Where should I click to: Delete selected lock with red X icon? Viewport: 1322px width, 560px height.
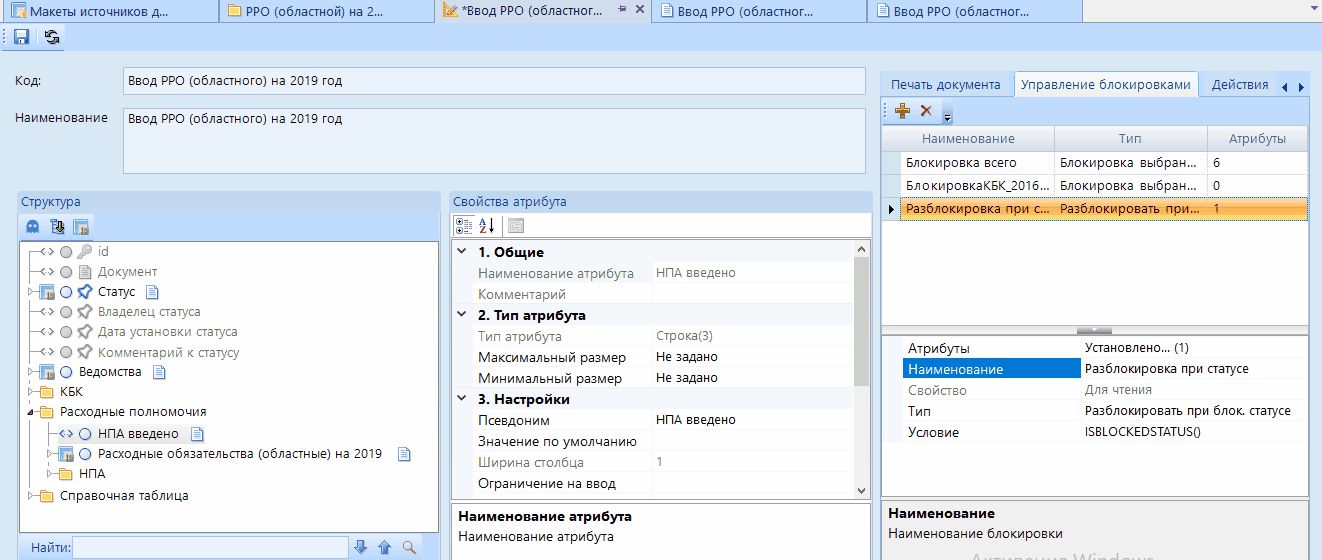(x=926, y=111)
